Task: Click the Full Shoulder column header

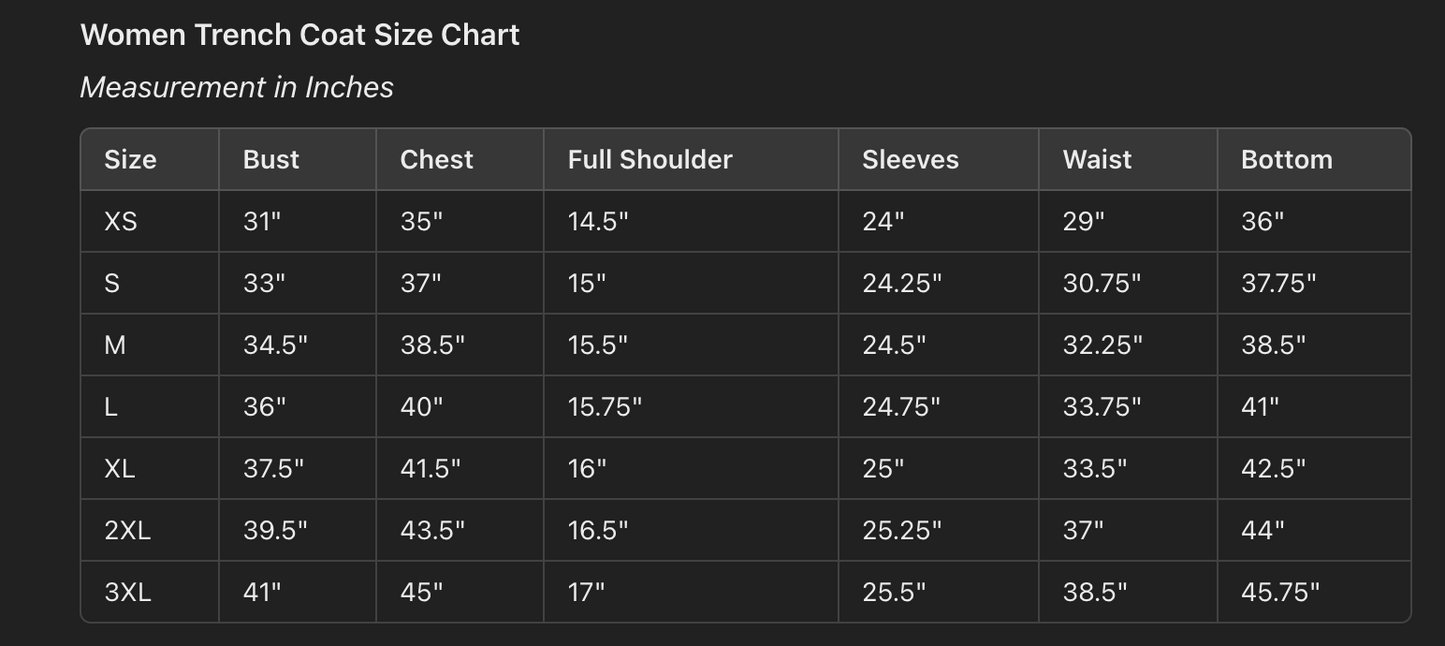Action: [650, 160]
